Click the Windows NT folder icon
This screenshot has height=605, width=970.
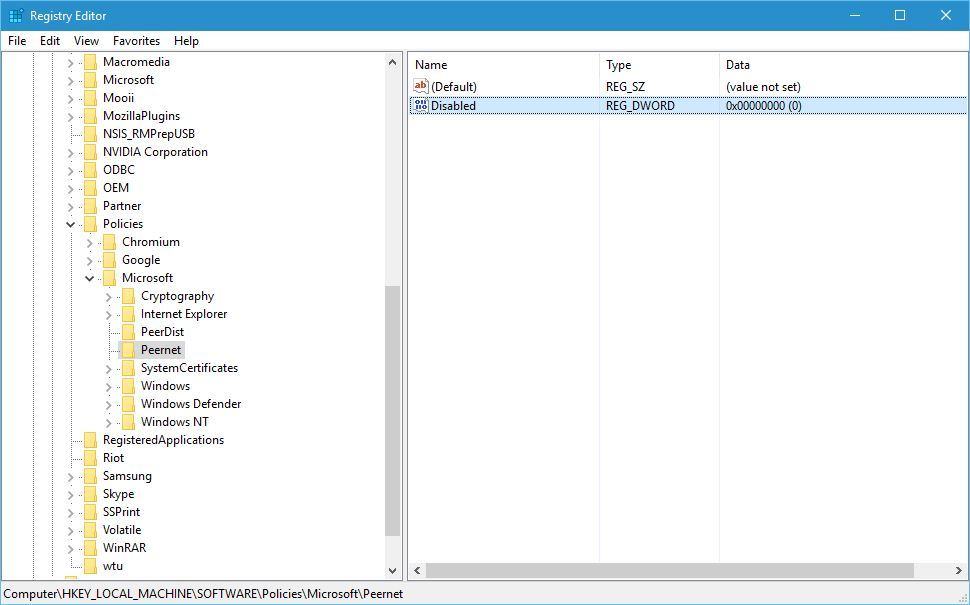[128, 422]
